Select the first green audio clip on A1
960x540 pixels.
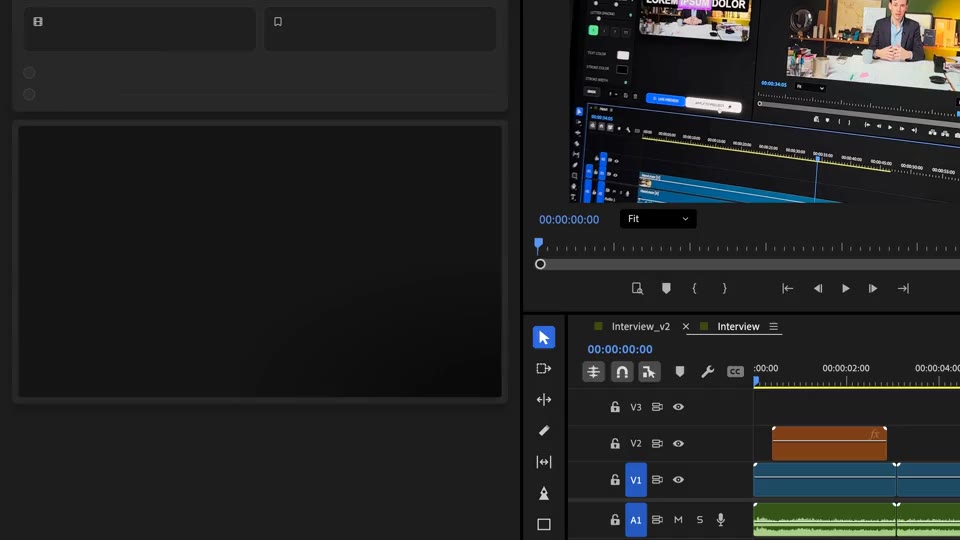(824, 520)
